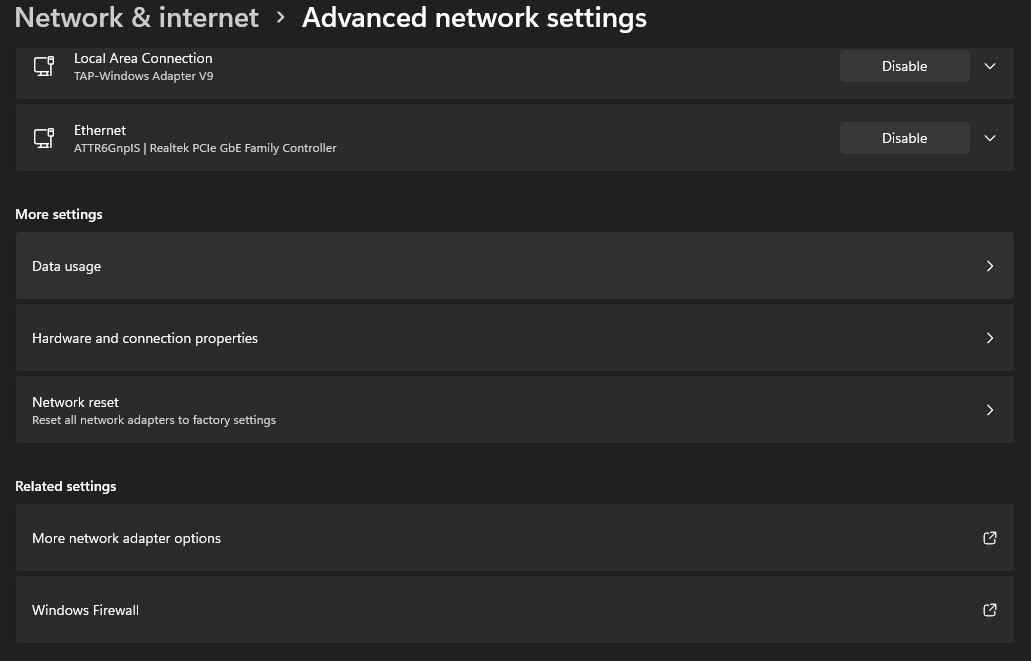Launch Windows Firewall settings
The image size is (1031, 661).
pyautogui.click(x=86, y=610)
